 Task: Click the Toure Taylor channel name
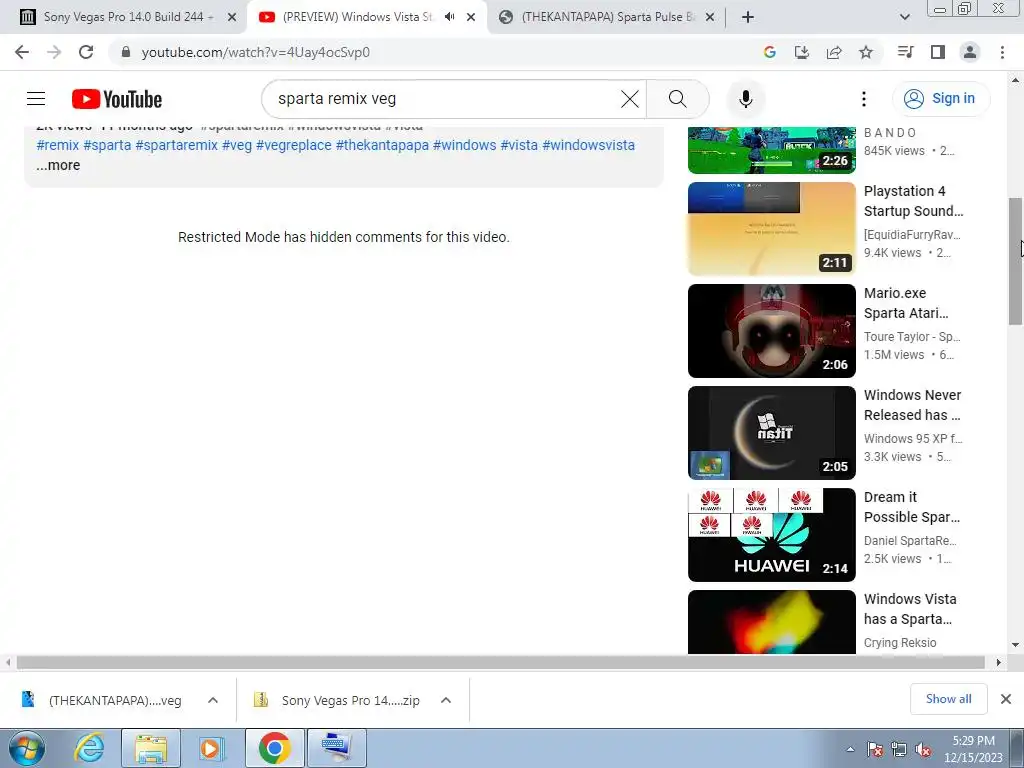[912, 336]
